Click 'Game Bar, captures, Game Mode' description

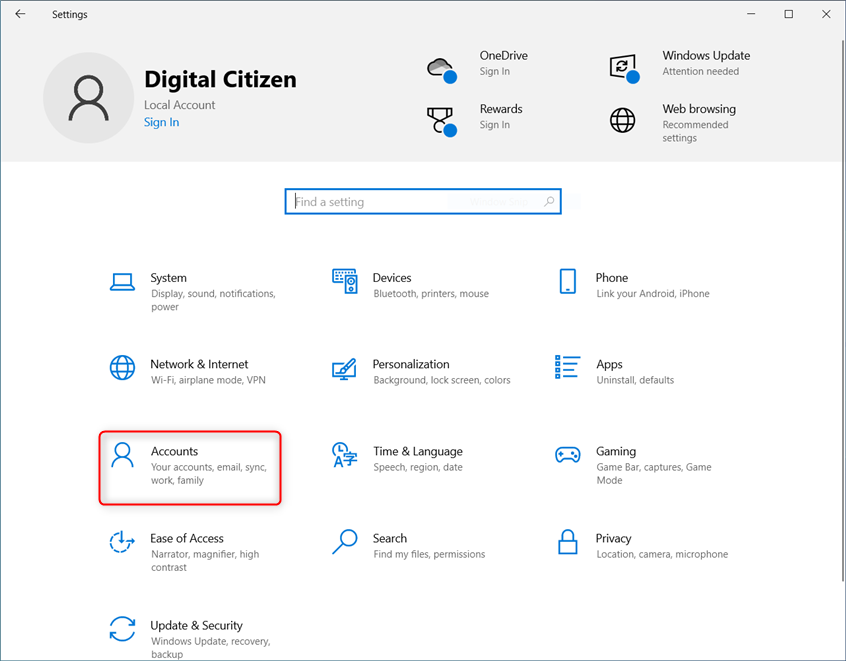654,474
